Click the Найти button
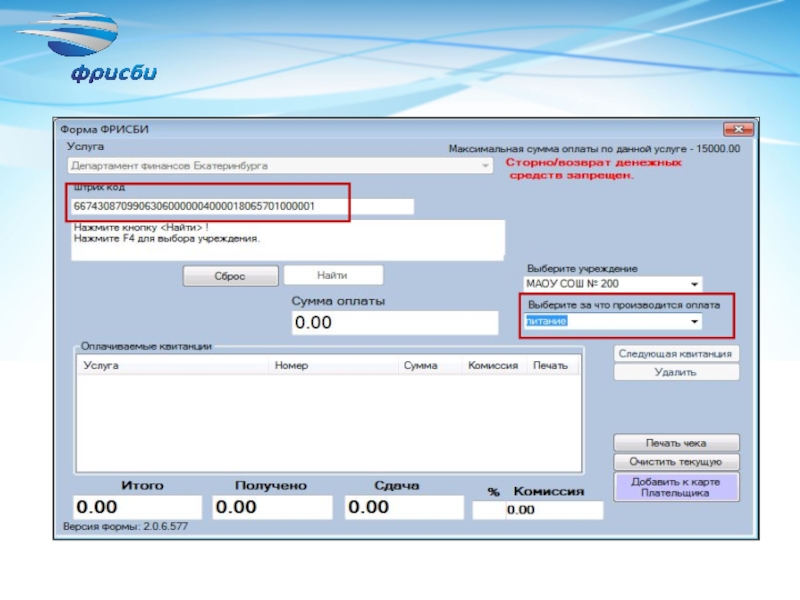The image size is (800, 600). coord(333,276)
